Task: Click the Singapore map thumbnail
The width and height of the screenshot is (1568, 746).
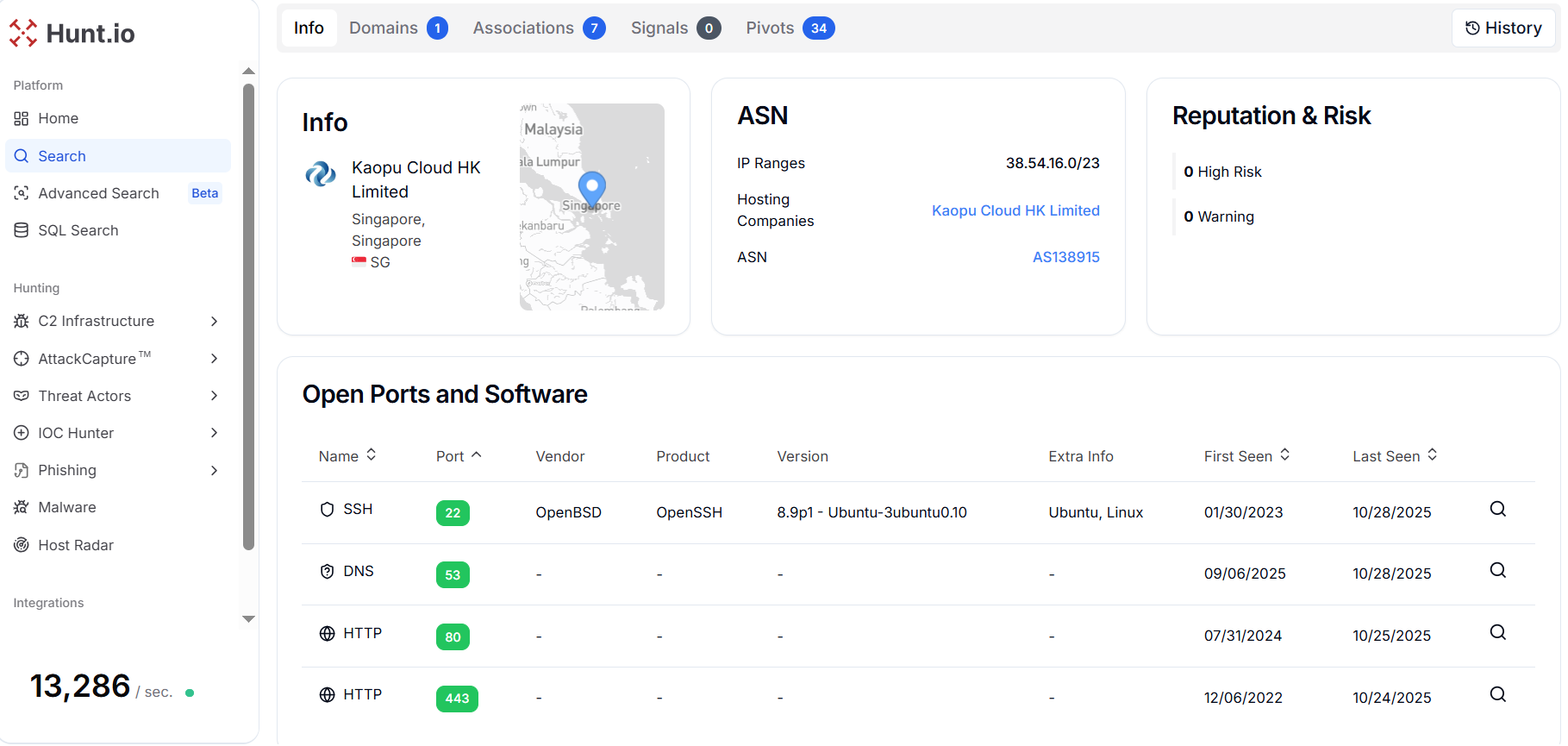Action: pyautogui.click(x=591, y=207)
